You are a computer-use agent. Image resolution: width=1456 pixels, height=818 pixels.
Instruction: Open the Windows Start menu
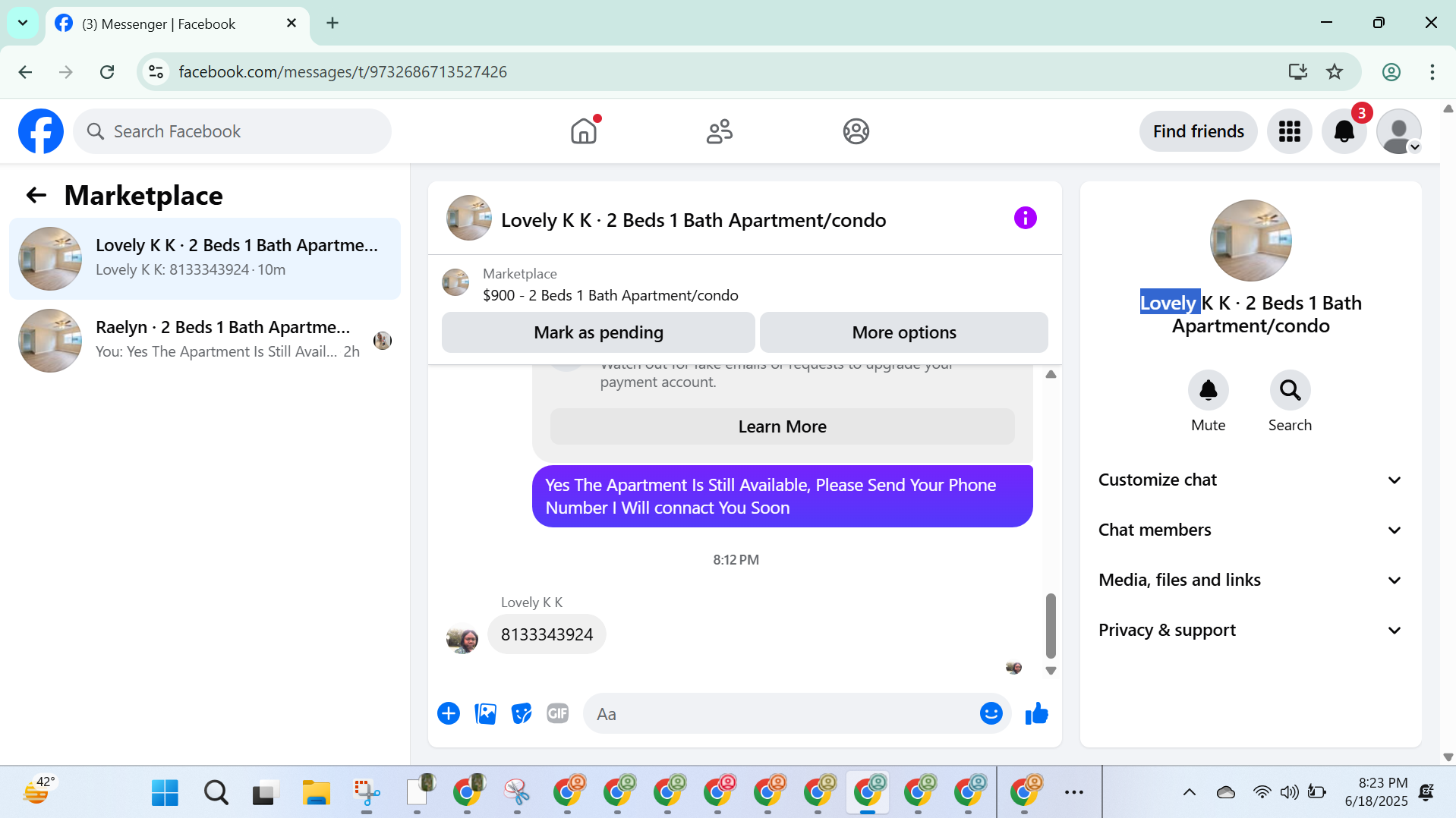165,793
